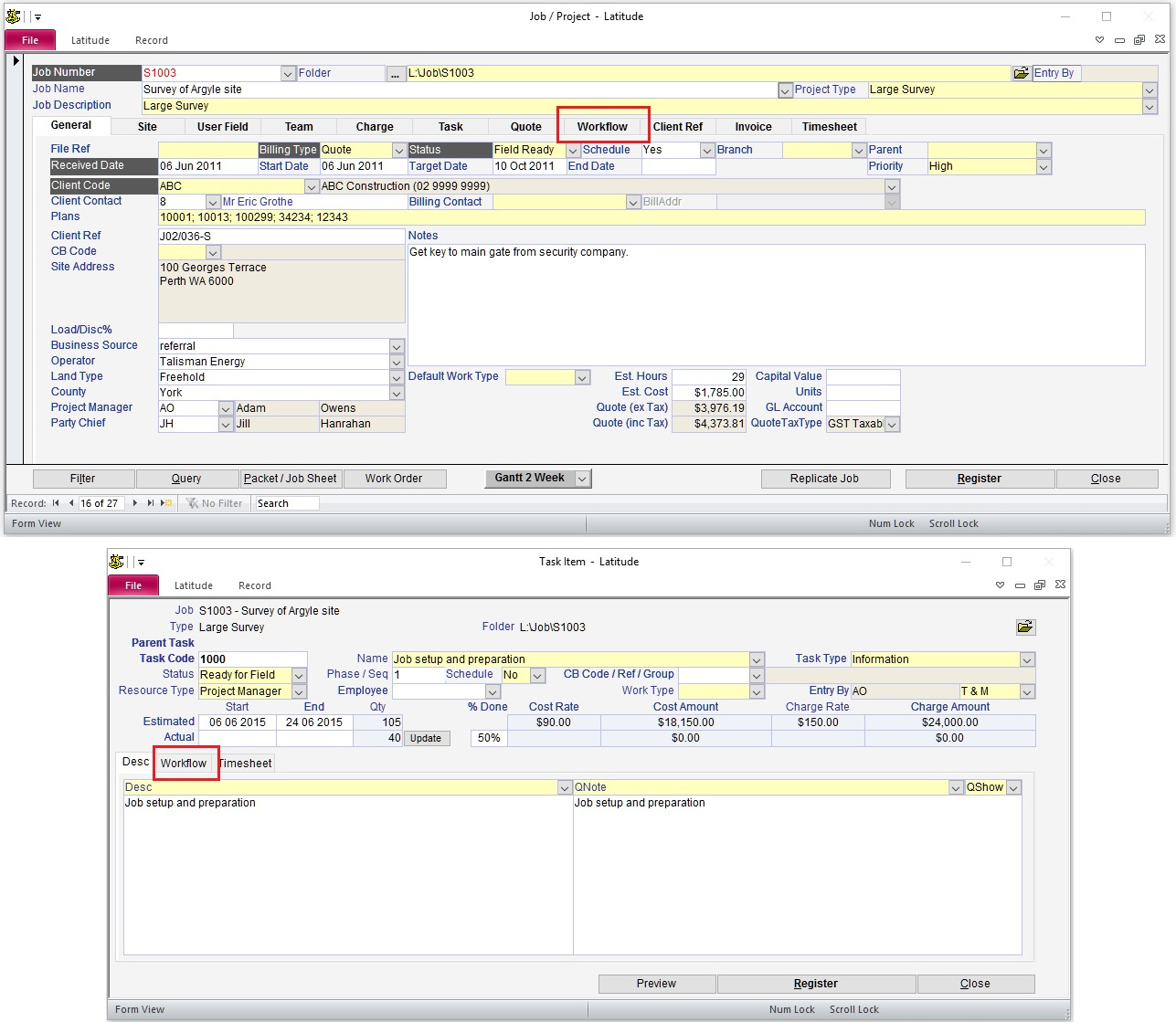This screenshot has height=1033, width=1176.
Task: Open the job folder via the folder icon
Action: (x=1022, y=72)
